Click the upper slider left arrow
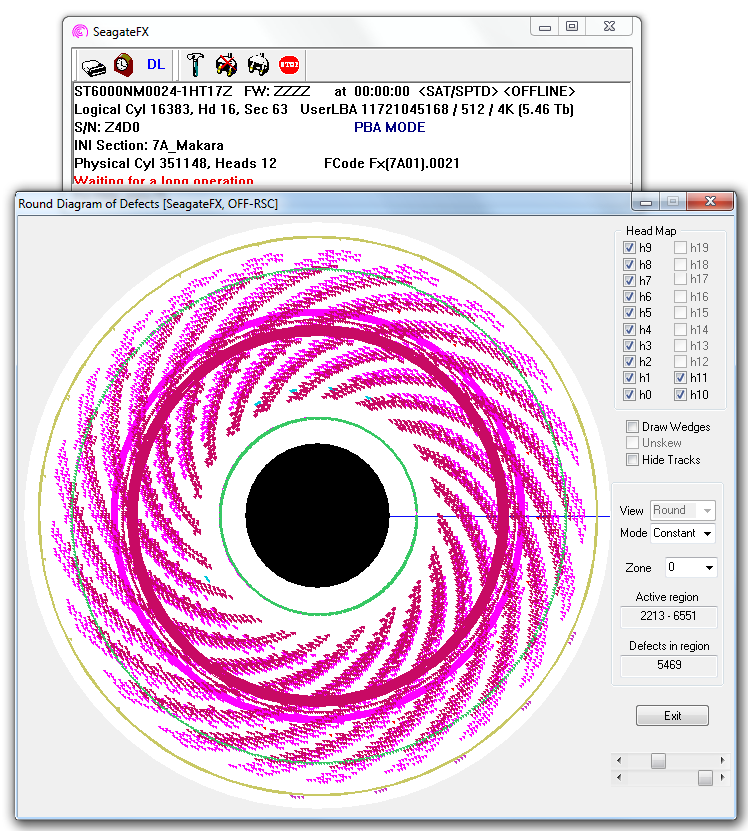This screenshot has height=831, width=748. (x=619, y=761)
